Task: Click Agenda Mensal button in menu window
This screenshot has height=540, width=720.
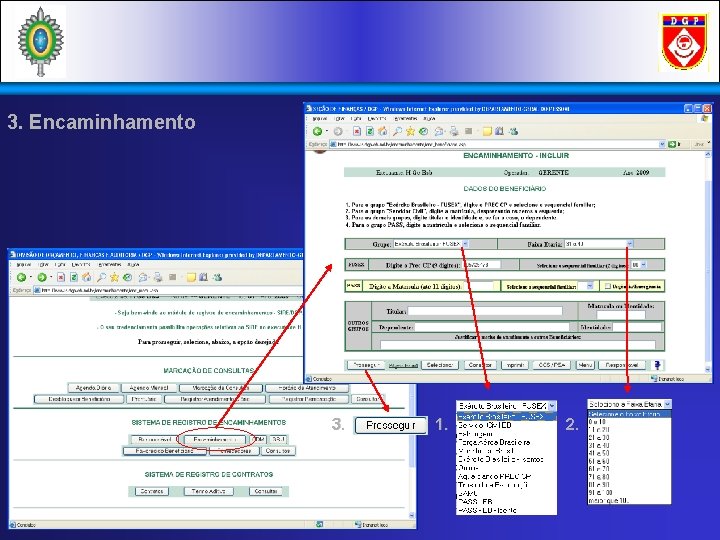Action: tap(148, 388)
